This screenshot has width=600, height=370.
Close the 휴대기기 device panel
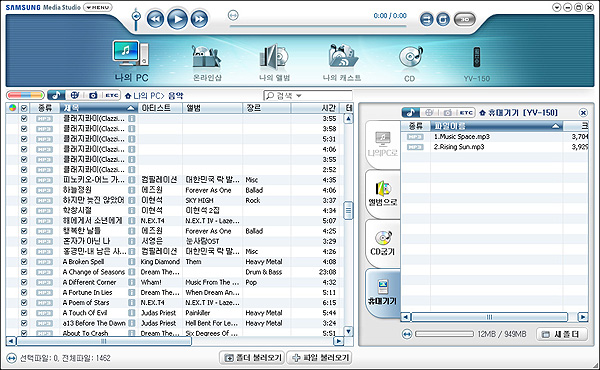[x=583, y=112]
